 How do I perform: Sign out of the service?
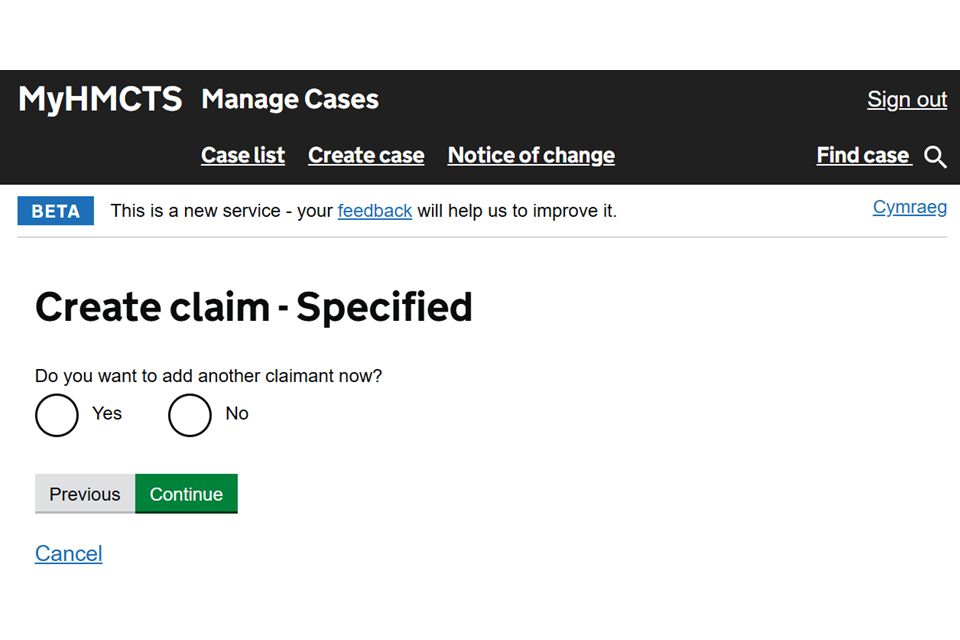pos(907,100)
